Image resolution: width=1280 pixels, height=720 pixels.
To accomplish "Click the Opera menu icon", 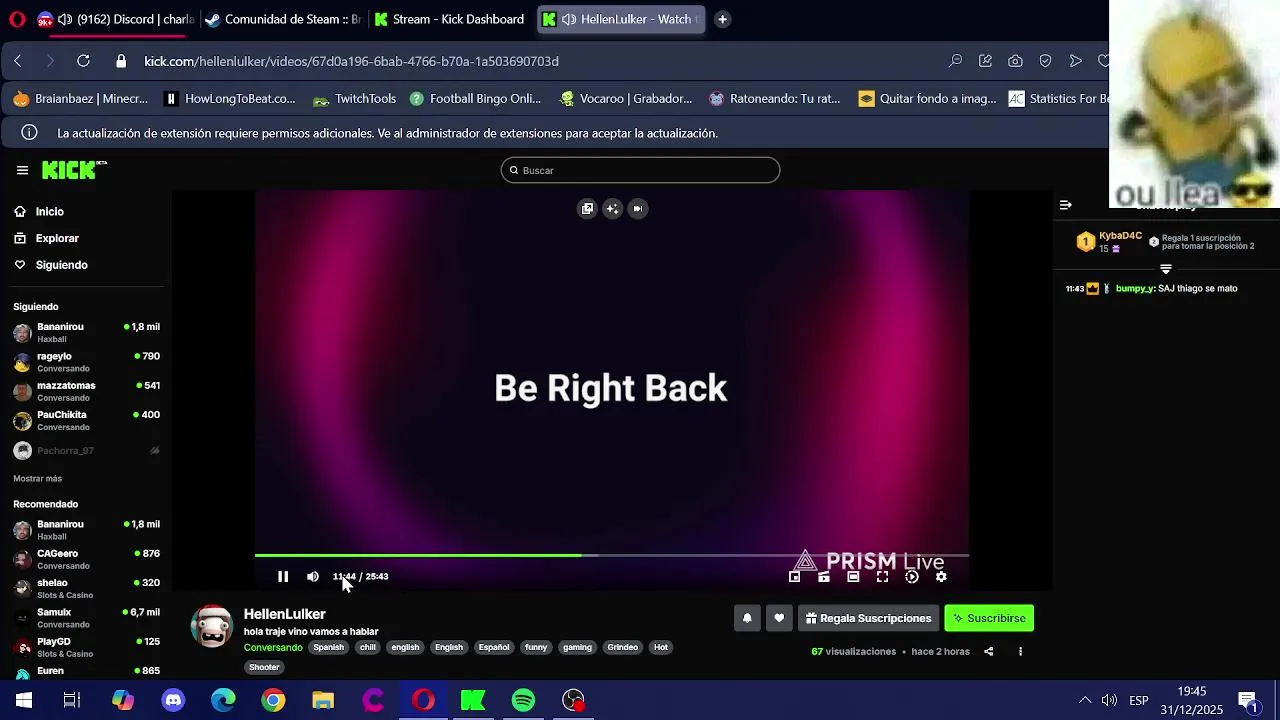I will 17,19.
